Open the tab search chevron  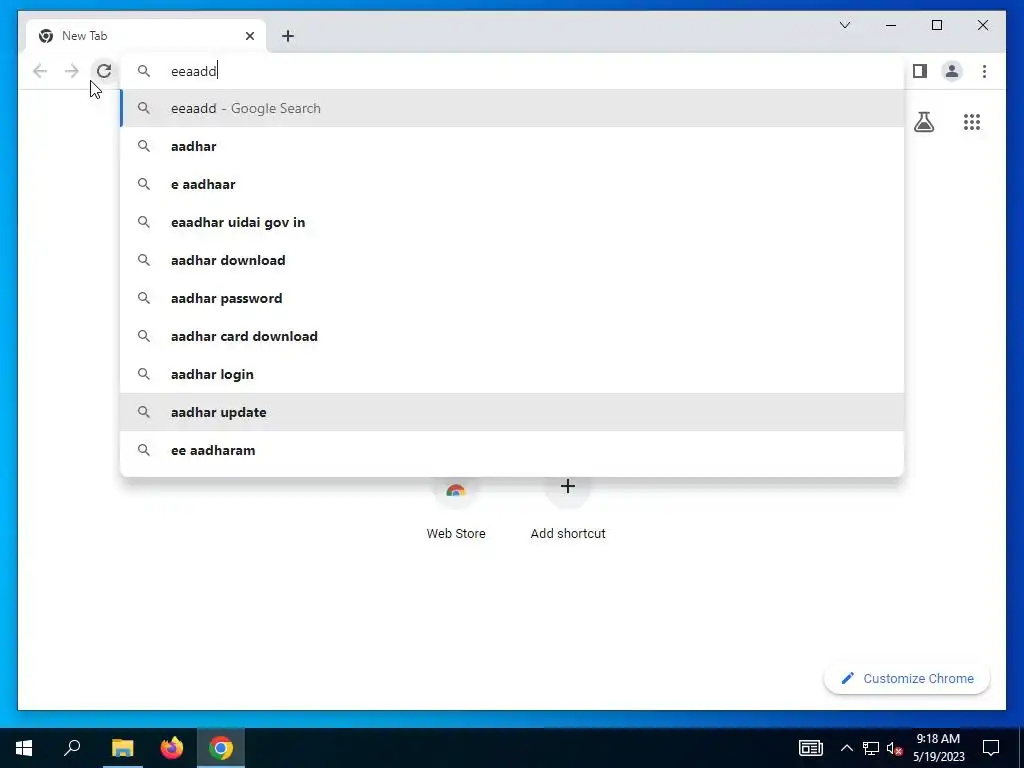click(x=844, y=25)
